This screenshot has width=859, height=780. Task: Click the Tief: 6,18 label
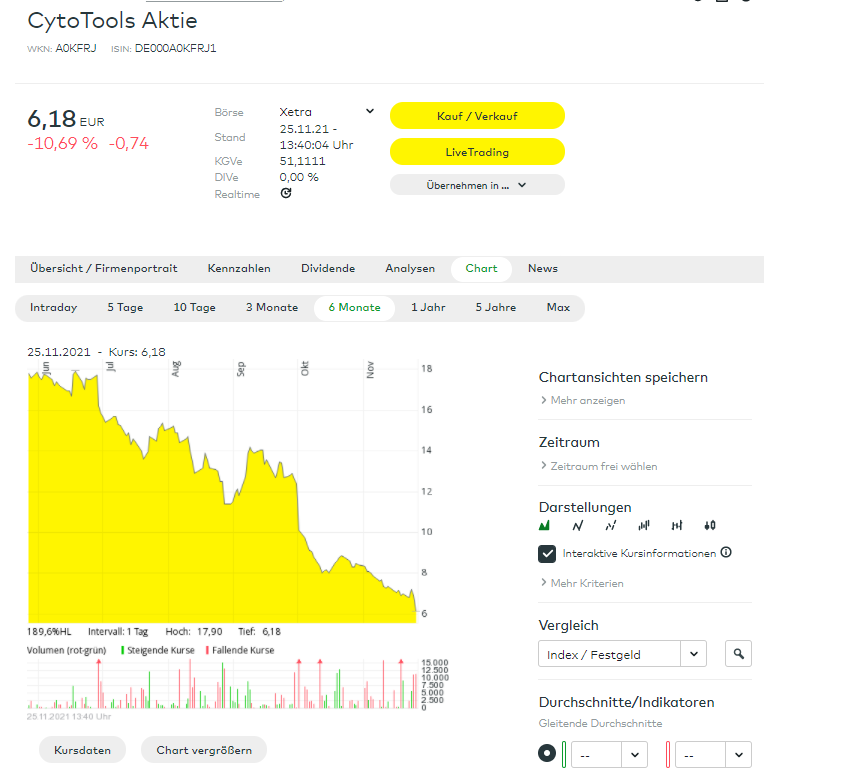tap(260, 632)
